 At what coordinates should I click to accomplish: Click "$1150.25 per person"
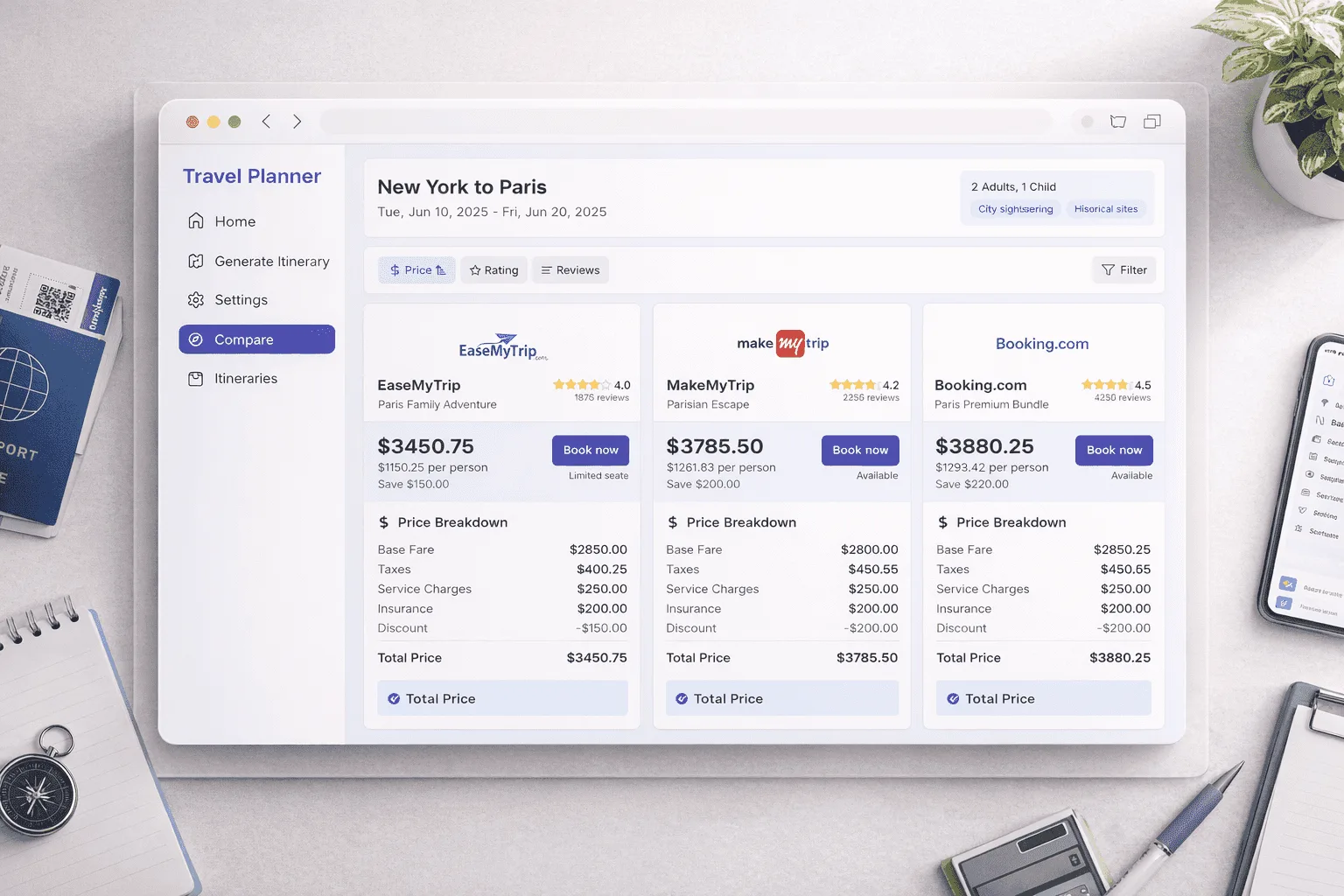click(432, 467)
